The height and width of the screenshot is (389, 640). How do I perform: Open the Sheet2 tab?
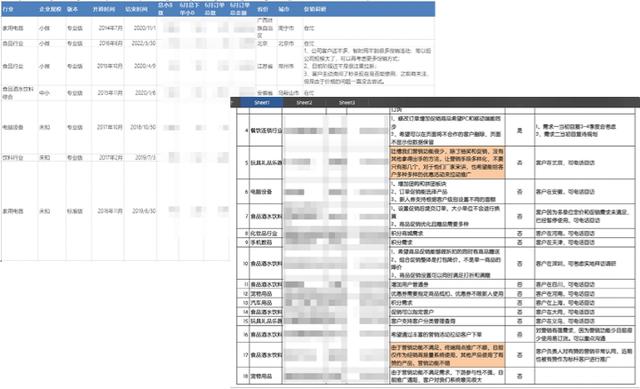point(304,102)
